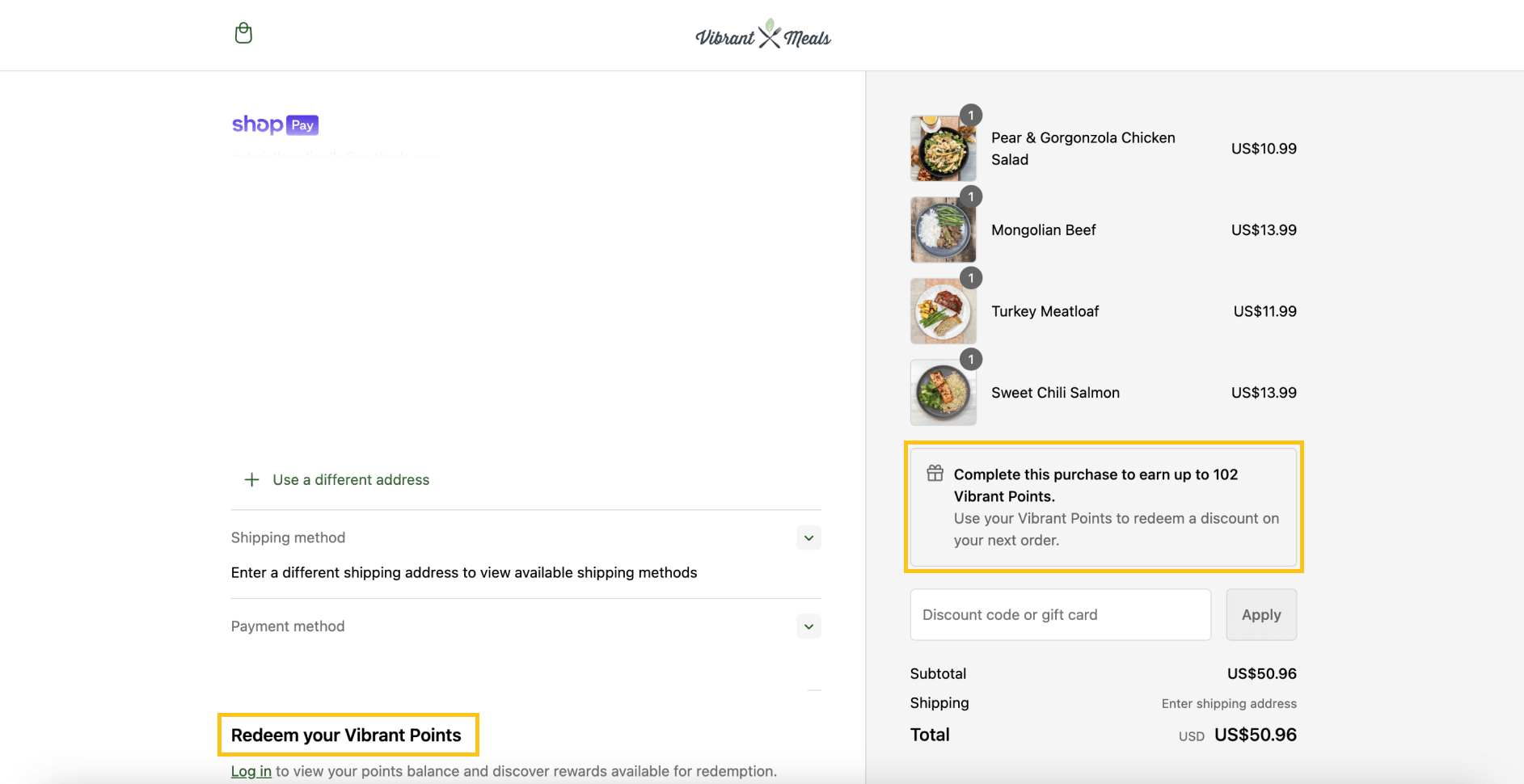Open the Log in link to view points balance
Viewport: 1524px width, 784px height.
(x=251, y=770)
